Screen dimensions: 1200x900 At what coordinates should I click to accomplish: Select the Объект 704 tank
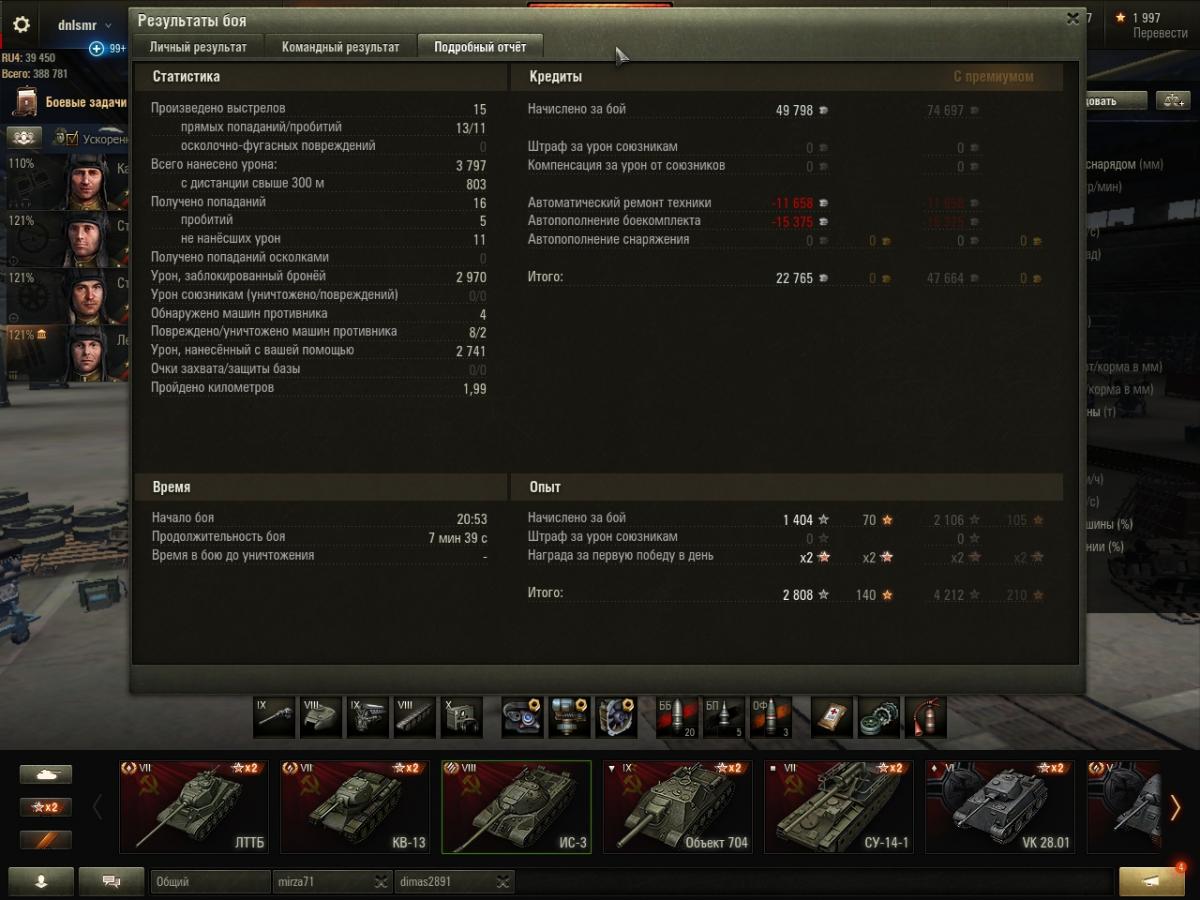tap(677, 807)
